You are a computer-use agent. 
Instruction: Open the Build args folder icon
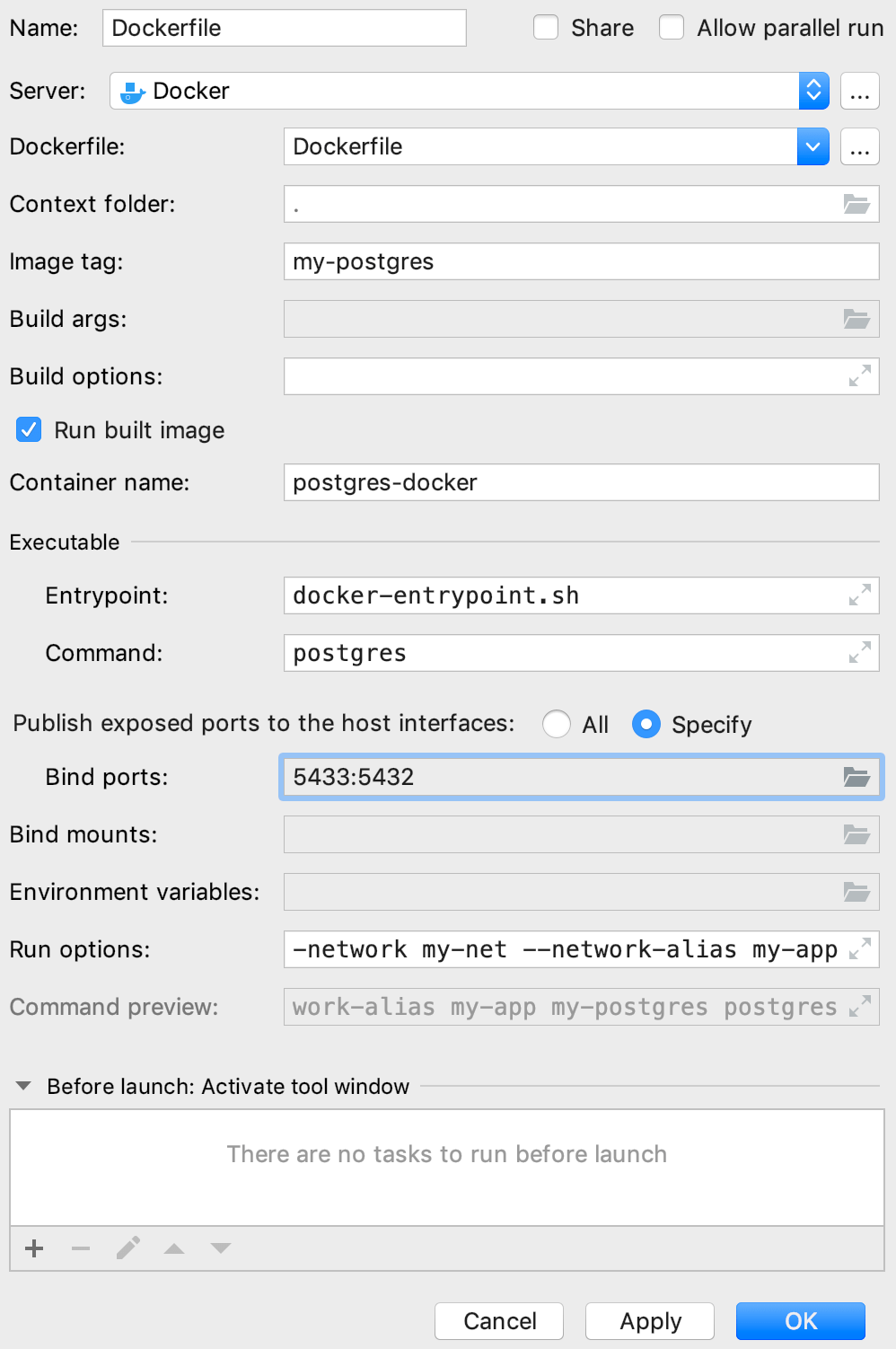pos(856,319)
